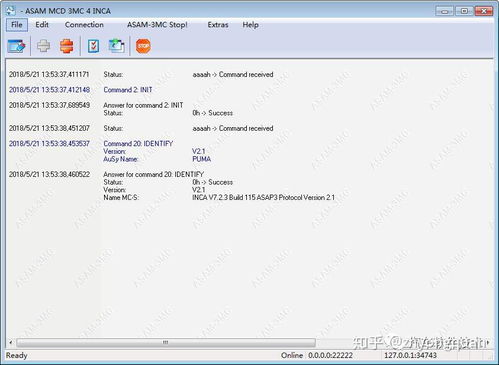Minimize the ASAM MCD 3MC 4 INCA window
The image size is (499, 365).
pyautogui.click(x=445, y=11)
